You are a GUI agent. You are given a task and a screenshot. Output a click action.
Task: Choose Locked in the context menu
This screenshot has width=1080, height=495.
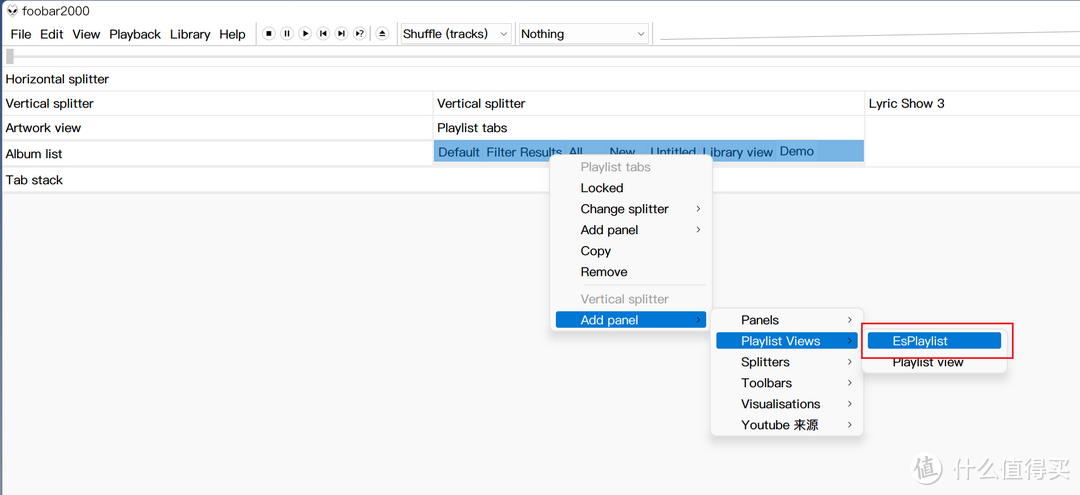pyautogui.click(x=631, y=188)
